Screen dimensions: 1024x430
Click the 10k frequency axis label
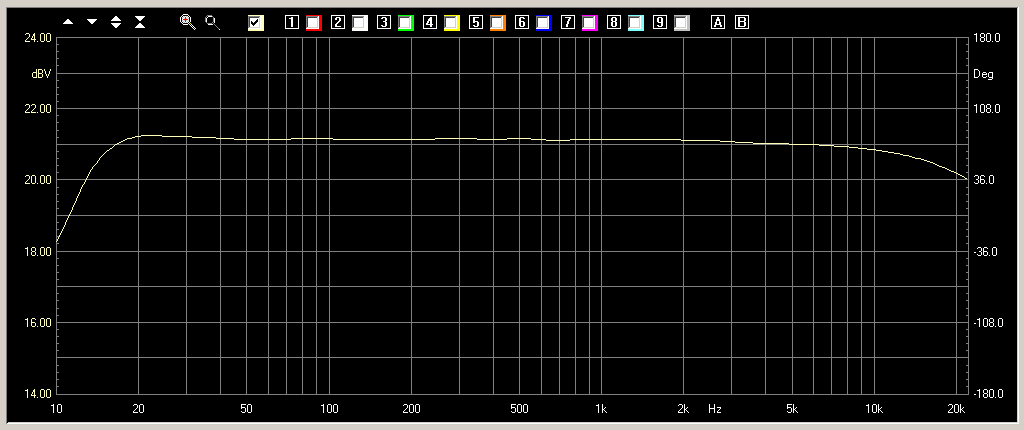click(x=873, y=410)
